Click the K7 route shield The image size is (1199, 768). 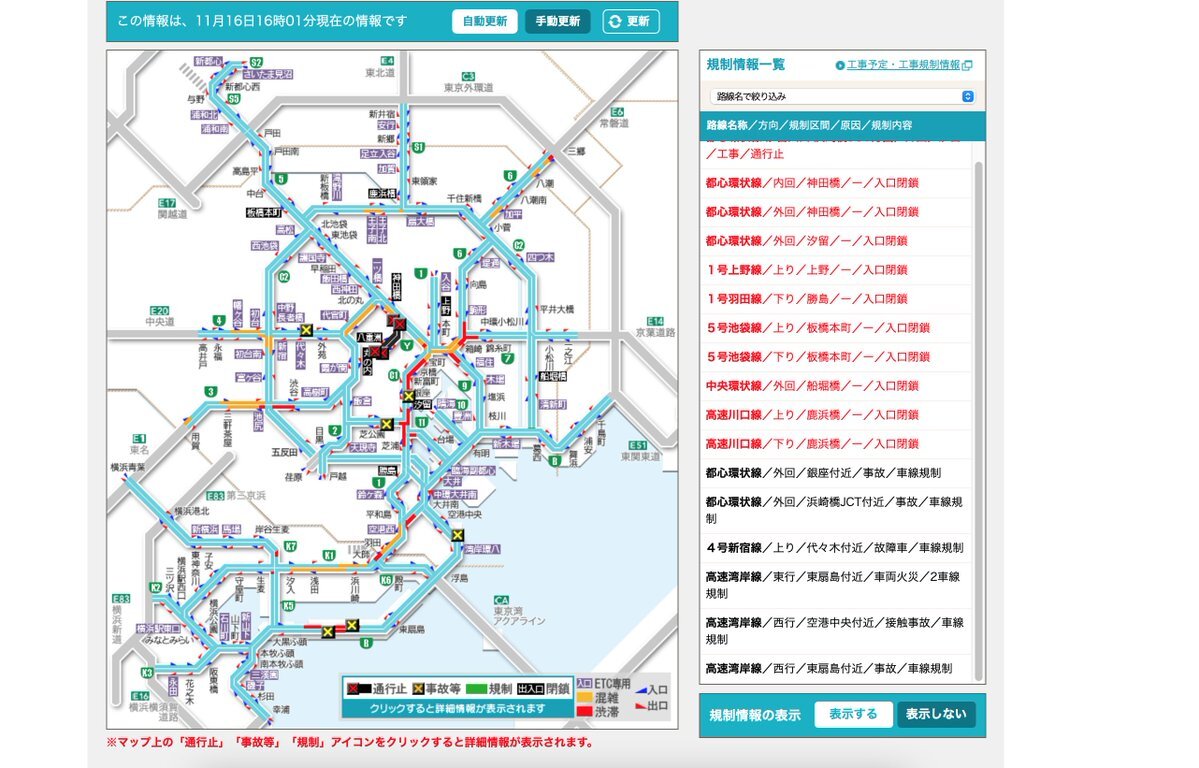tap(291, 546)
